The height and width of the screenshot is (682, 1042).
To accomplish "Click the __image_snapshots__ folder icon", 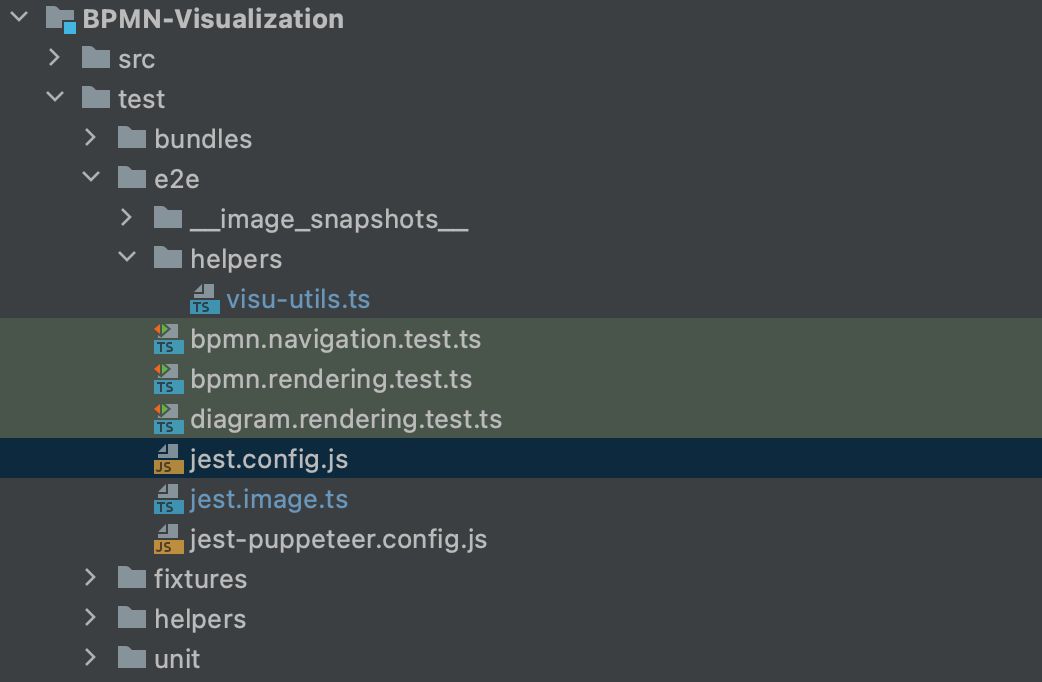I will pos(168,219).
